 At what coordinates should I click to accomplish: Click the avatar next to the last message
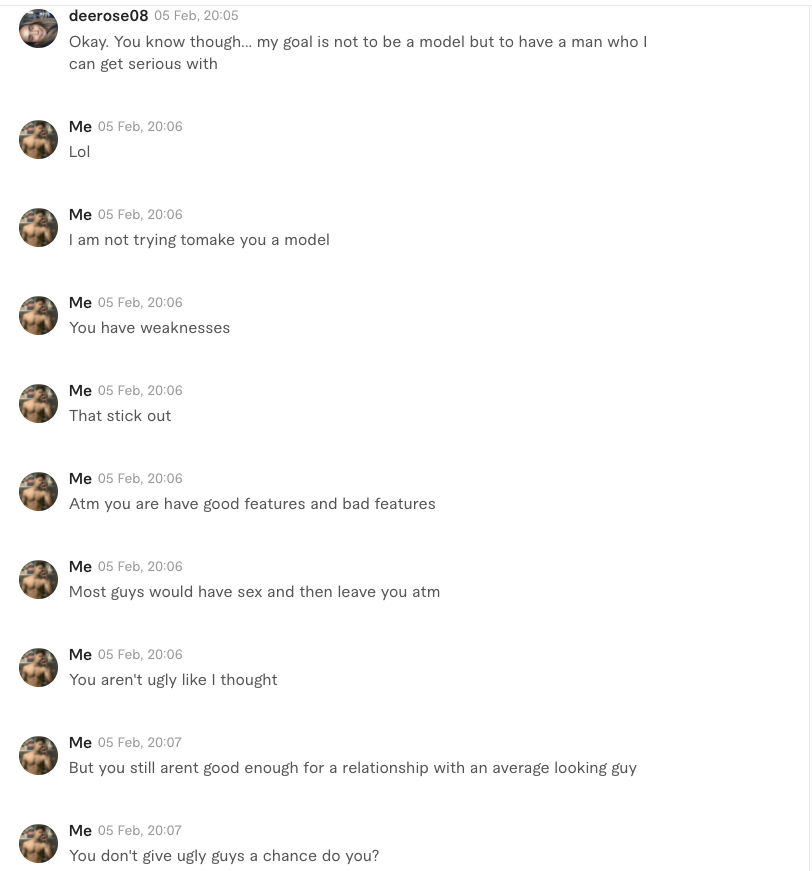tap(38, 843)
